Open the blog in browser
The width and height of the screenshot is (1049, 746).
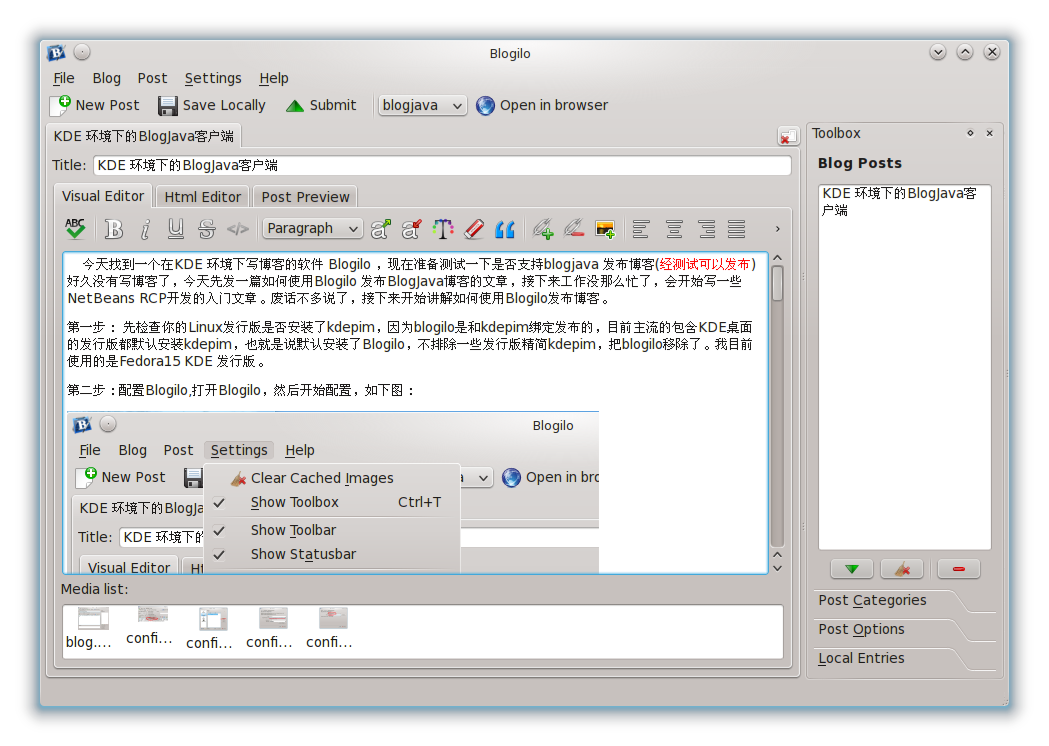542,105
